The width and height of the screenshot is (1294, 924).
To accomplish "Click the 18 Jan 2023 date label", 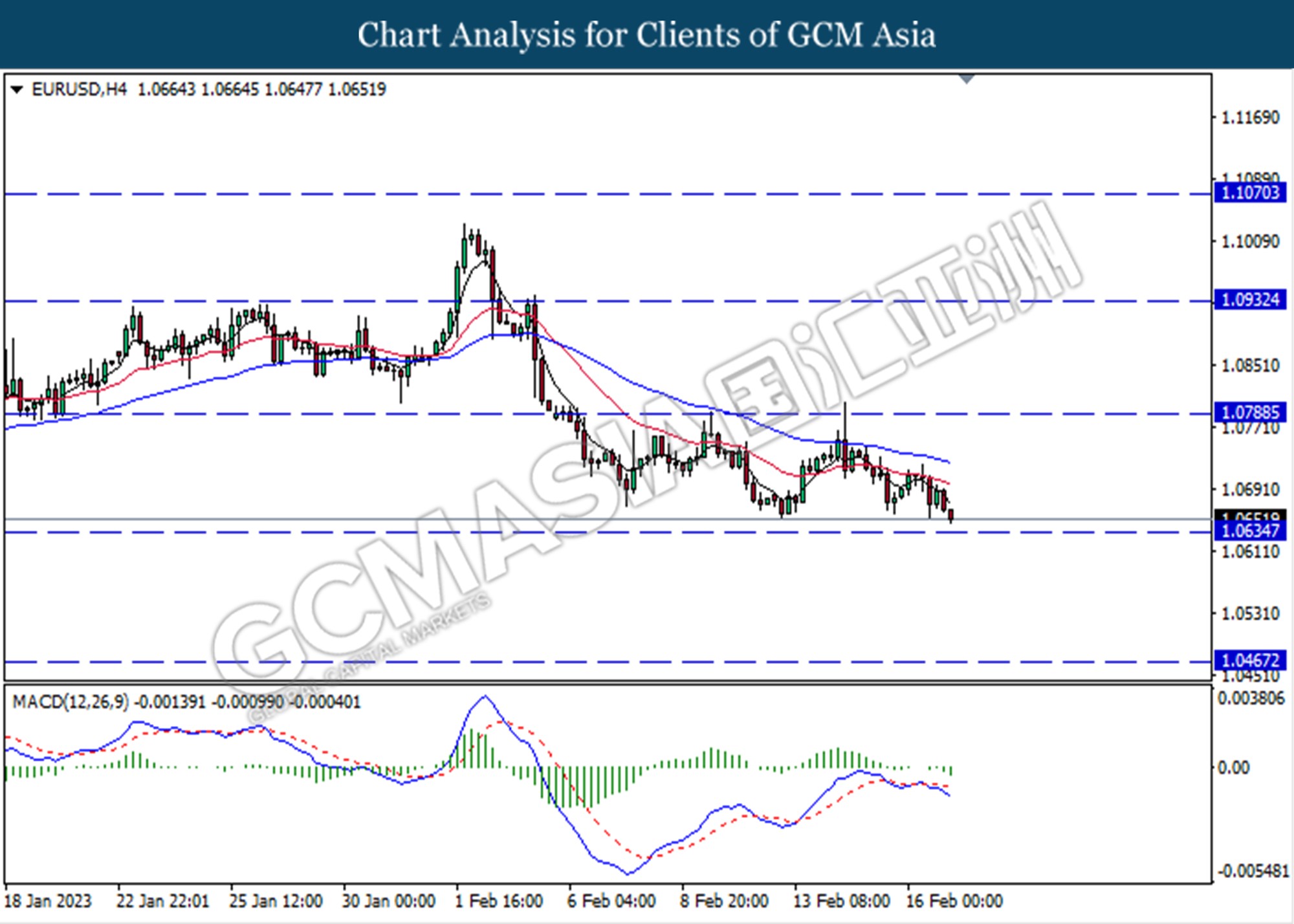I will click(48, 901).
